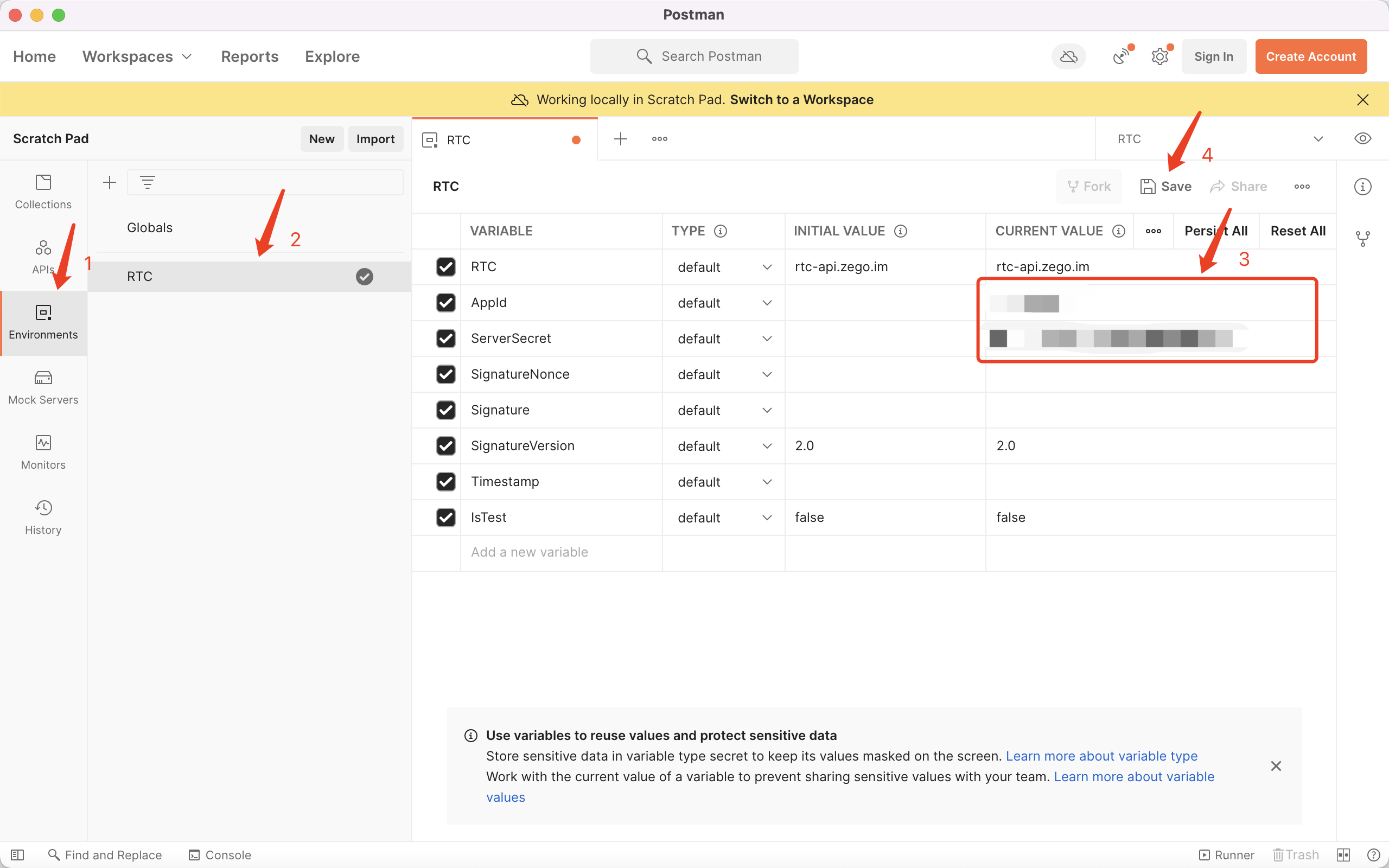
Task: Open the tab options ellipsis menu
Action: pyautogui.click(x=659, y=139)
